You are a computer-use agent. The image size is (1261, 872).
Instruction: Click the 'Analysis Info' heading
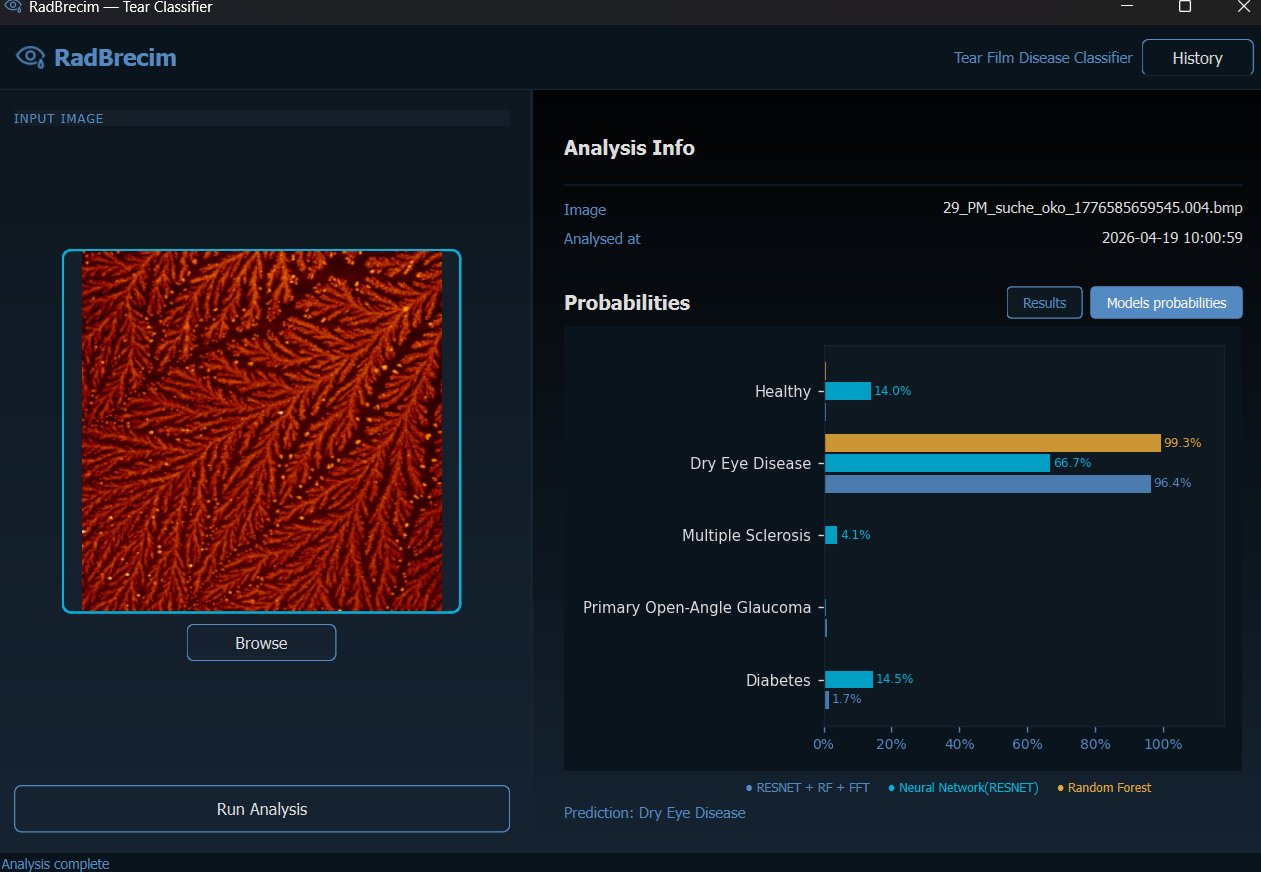coord(629,148)
